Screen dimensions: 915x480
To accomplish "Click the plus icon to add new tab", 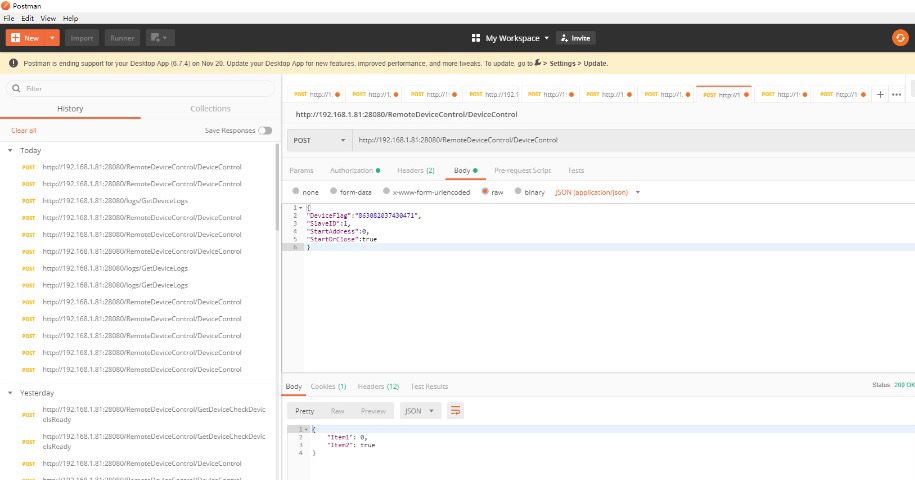I will 880,94.
